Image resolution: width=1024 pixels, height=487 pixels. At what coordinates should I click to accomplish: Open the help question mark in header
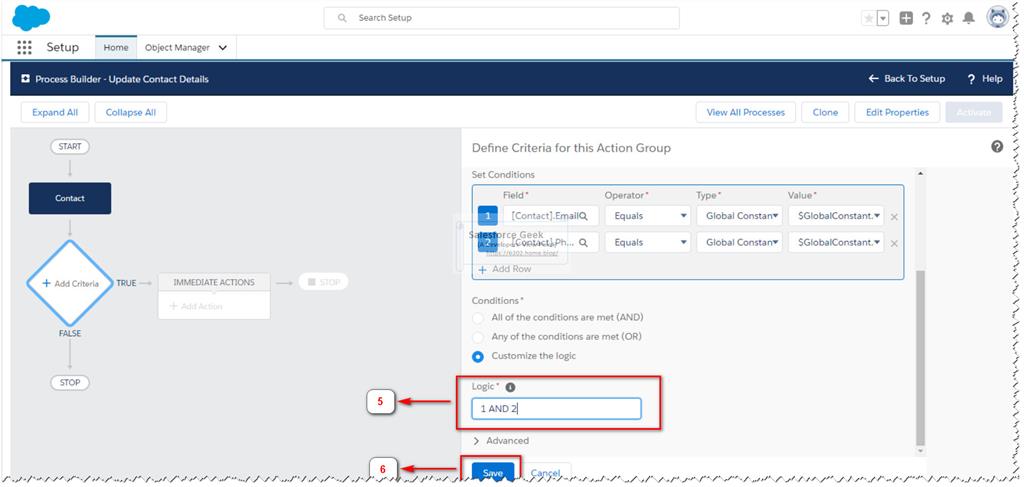coord(926,18)
